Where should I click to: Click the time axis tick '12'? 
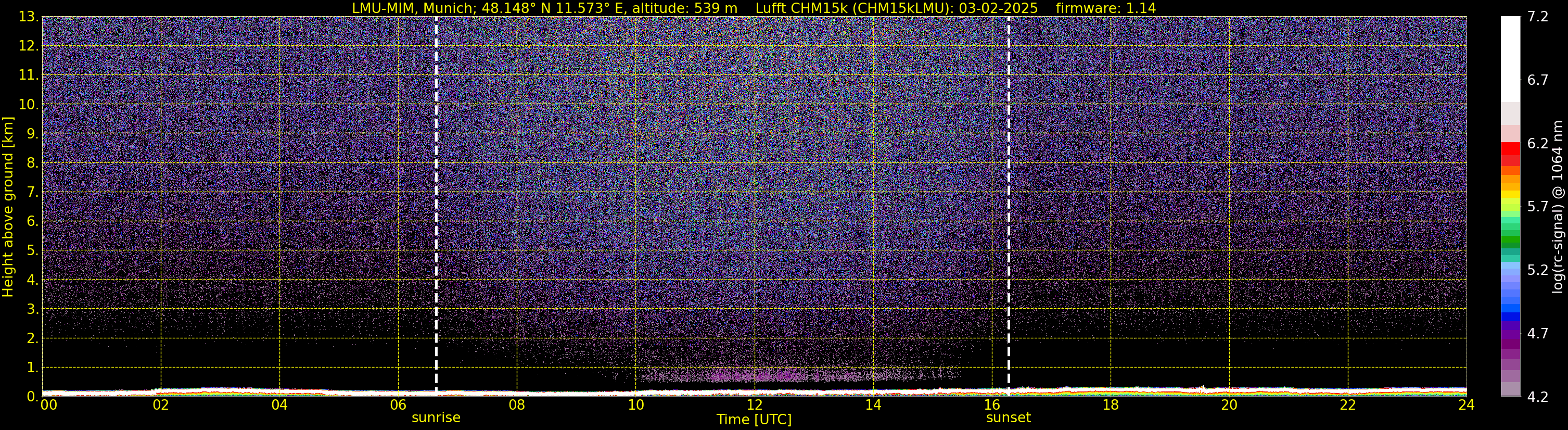(x=754, y=405)
